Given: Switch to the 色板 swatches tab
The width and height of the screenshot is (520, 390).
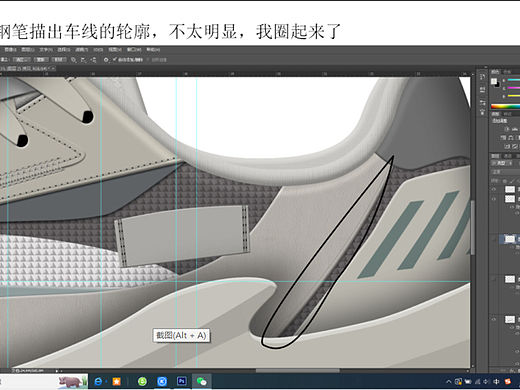Looking at the screenshot, I should pos(507,72).
